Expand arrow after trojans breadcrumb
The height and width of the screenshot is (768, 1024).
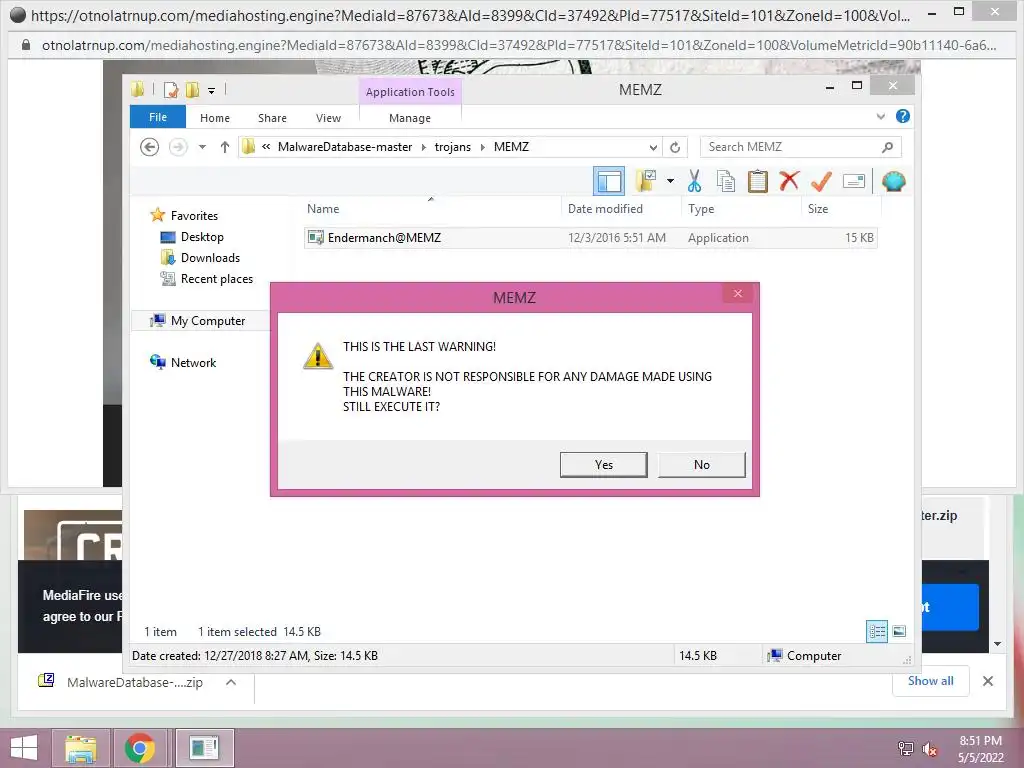483,148
